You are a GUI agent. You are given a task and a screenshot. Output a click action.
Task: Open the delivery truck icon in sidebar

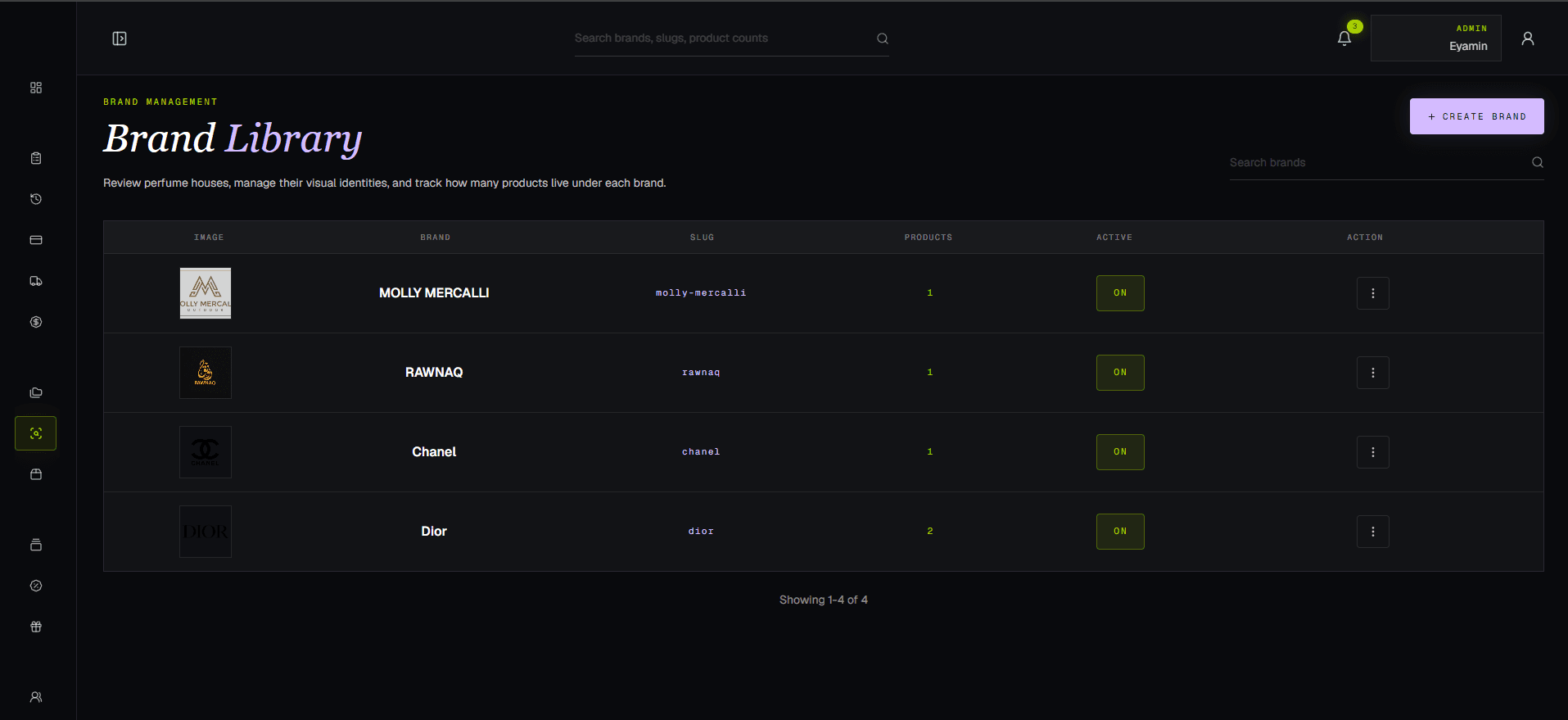(x=36, y=281)
